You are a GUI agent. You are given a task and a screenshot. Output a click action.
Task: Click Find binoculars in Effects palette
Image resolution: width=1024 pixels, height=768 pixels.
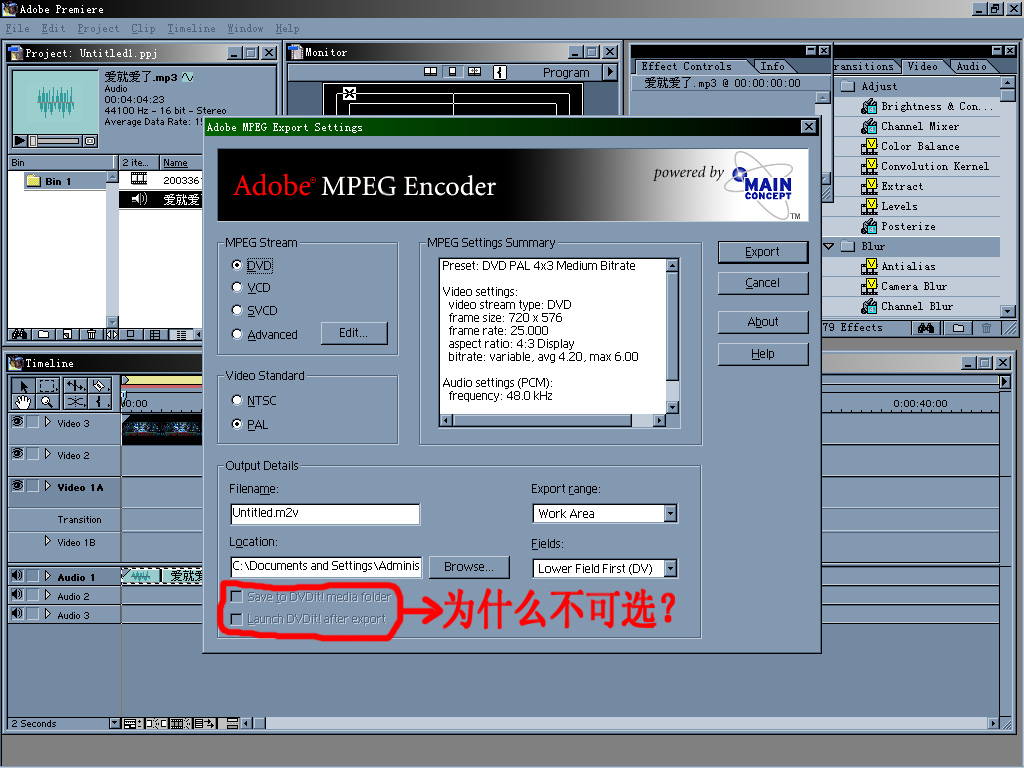point(925,328)
